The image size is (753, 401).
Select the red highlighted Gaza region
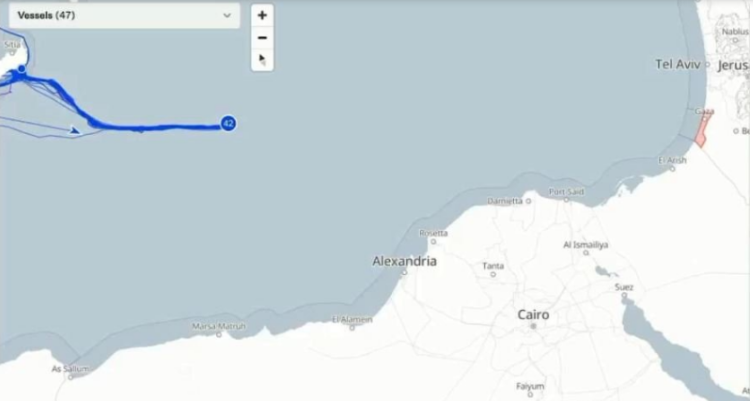[703, 130]
